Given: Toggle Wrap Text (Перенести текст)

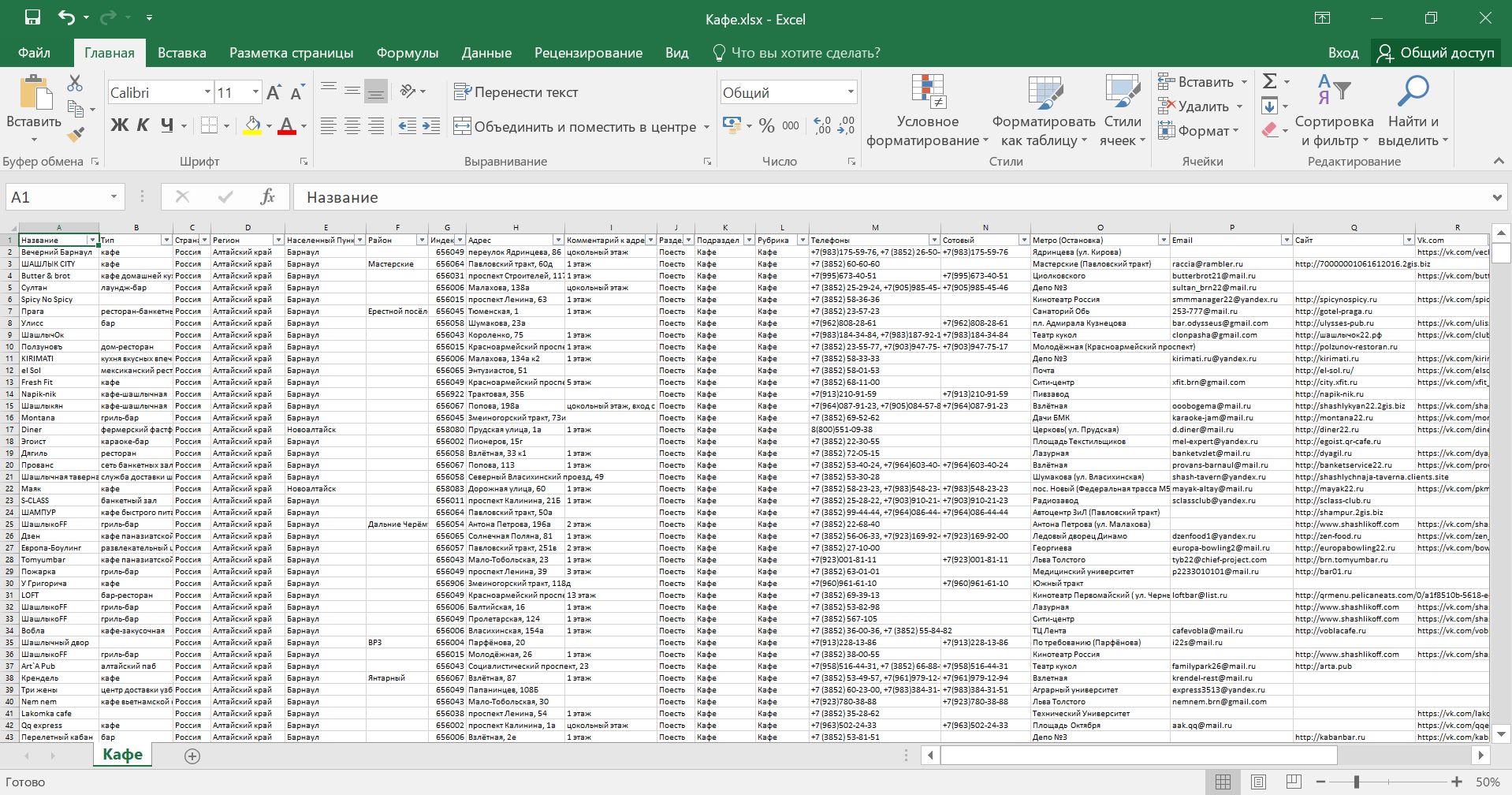Looking at the screenshot, I should click(x=516, y=92).
